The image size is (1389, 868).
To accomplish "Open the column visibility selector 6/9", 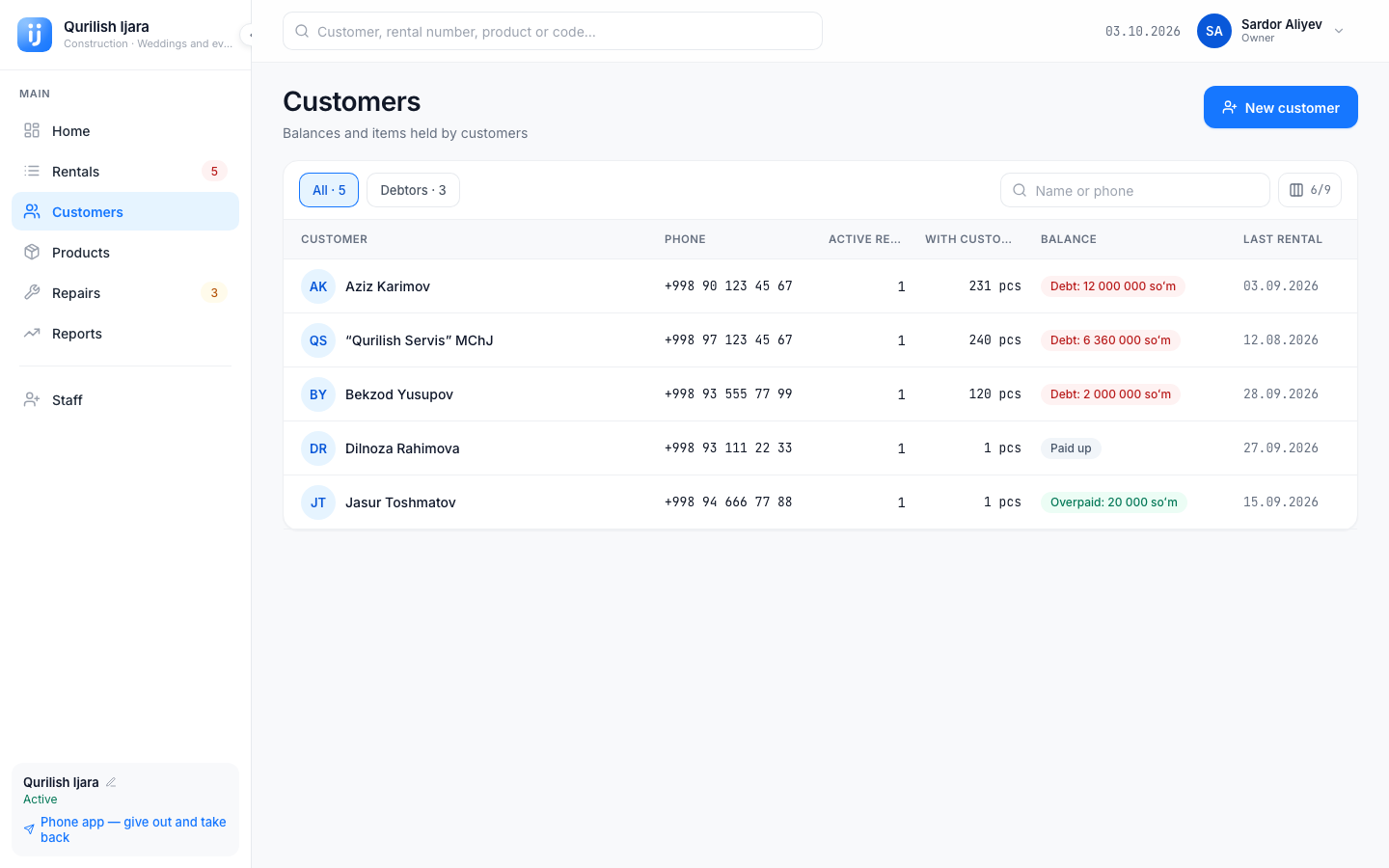I will 1310,190.
